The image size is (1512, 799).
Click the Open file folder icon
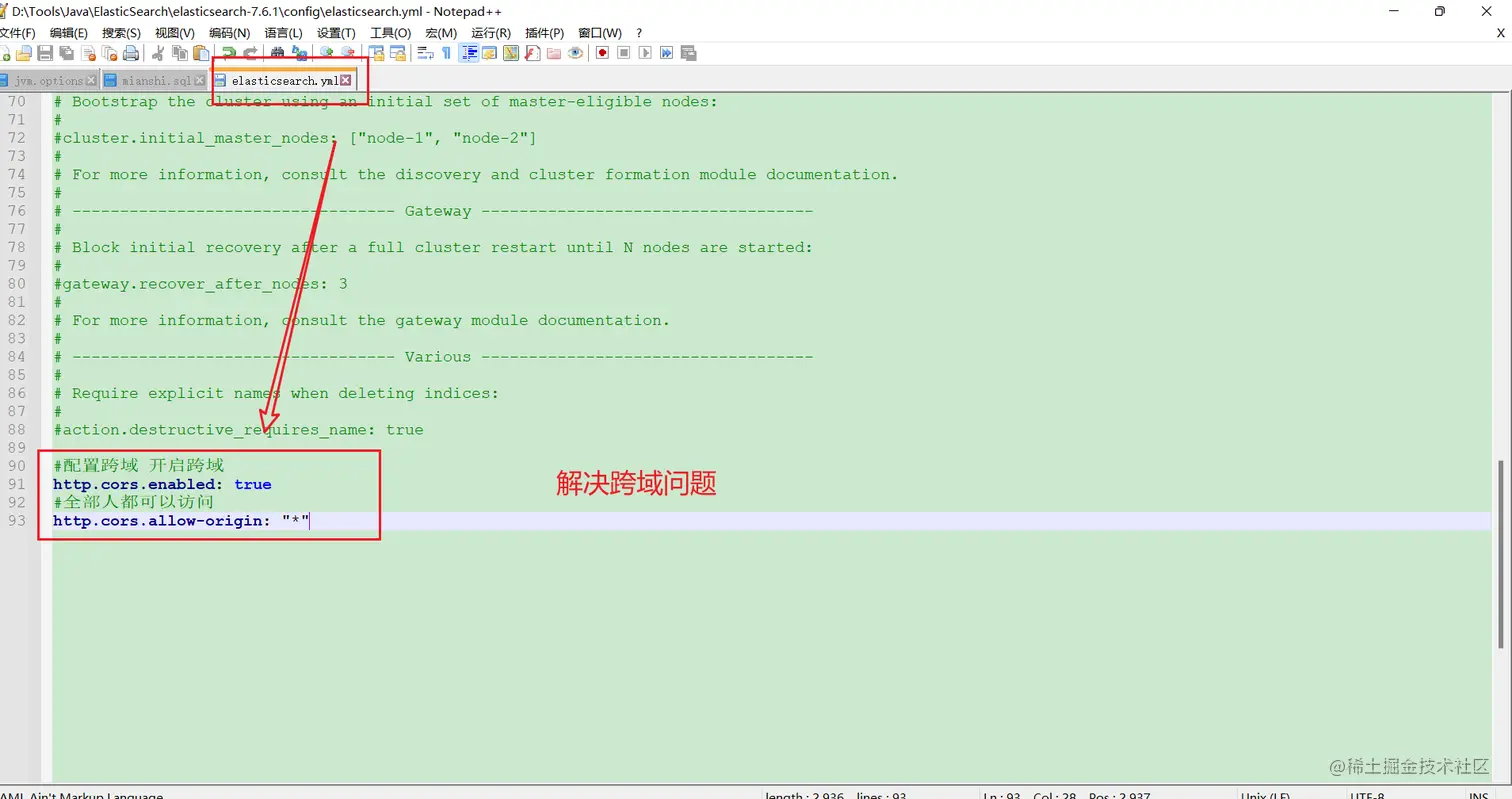tap(24, 53)
